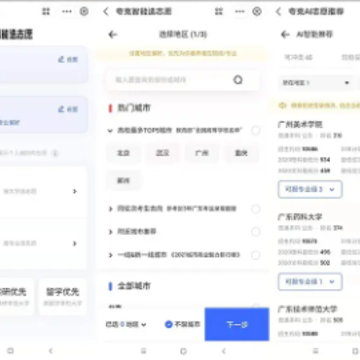The image size is (360, 360).
Task: Expand 可报专业组 1 under 广东药科大学
Action: pyautogui.click(x=310, y=282)
